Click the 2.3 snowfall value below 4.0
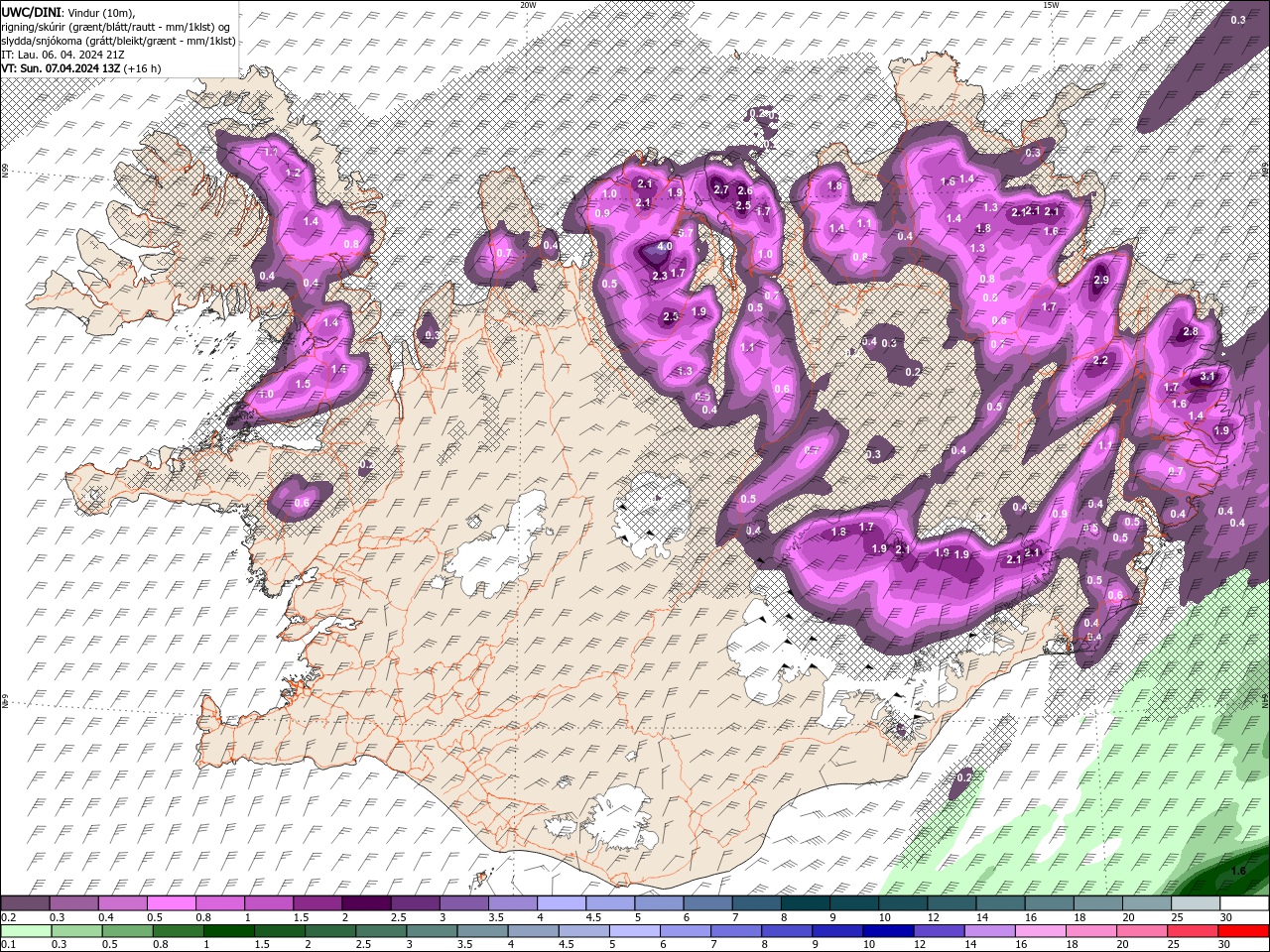Screen dimensions: 1270x952 click(661, 277)
